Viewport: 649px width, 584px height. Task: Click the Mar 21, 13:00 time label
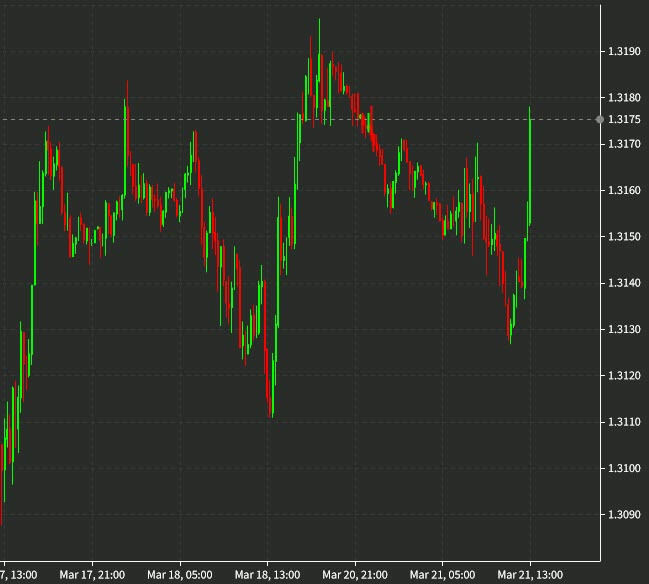[530, 575]
